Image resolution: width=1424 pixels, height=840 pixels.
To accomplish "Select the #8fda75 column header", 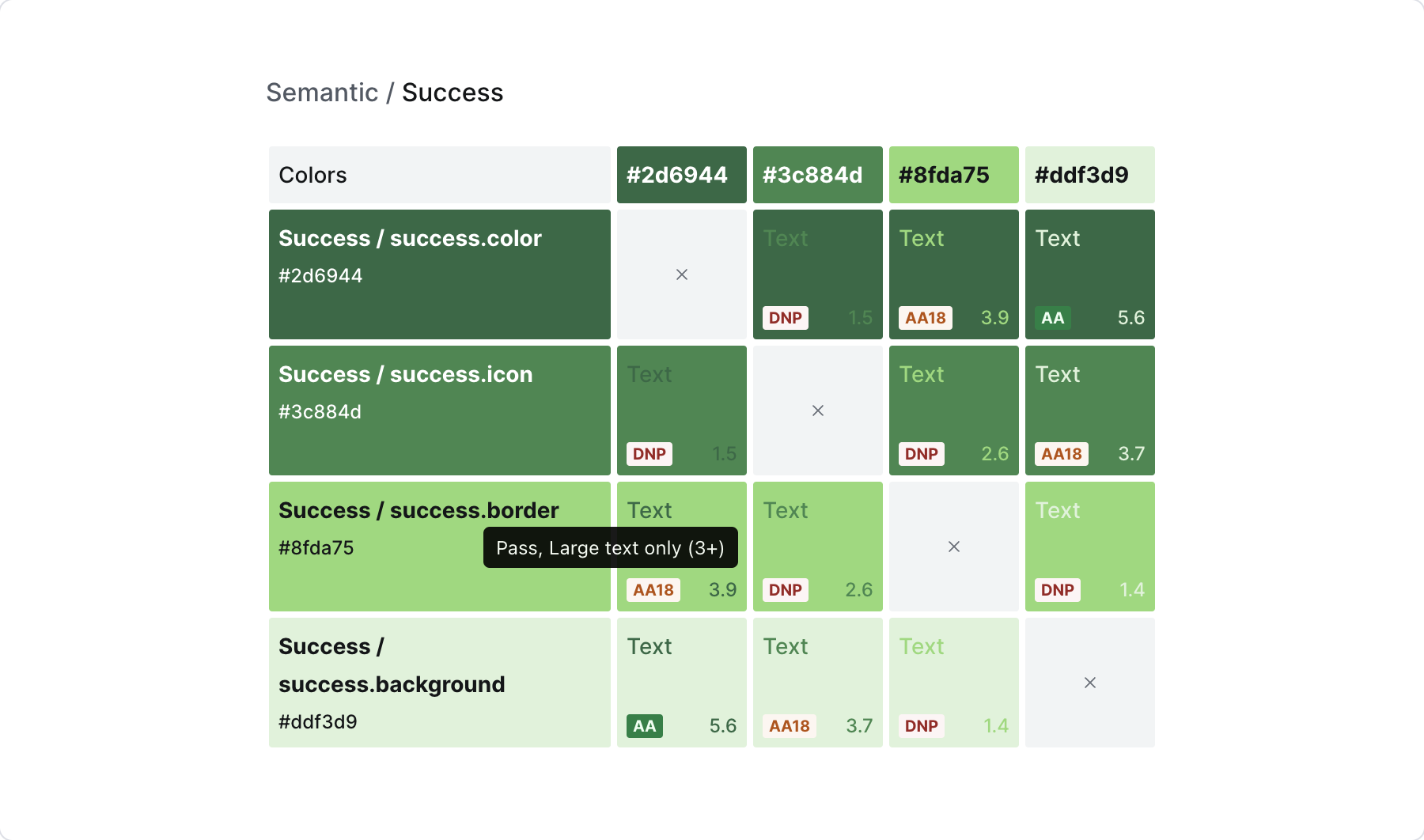I will coord(953,175).
